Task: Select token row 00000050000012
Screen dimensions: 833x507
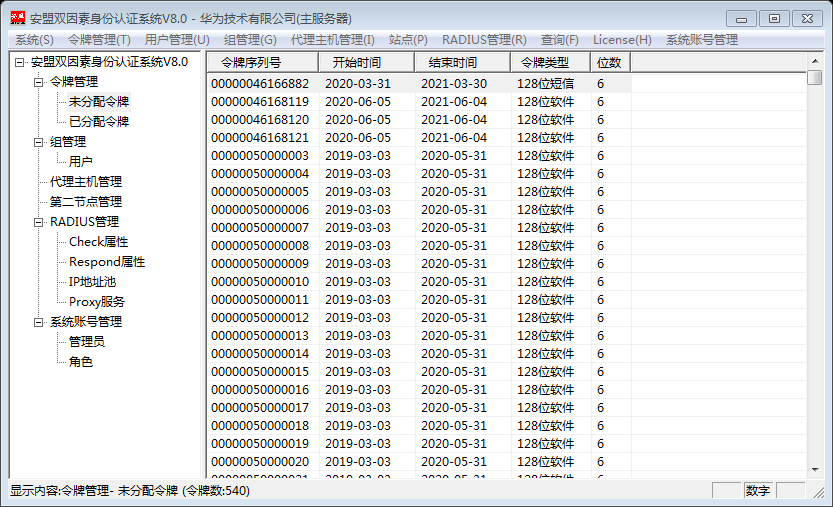Action: pyautogui.click(x=419, y=318)
